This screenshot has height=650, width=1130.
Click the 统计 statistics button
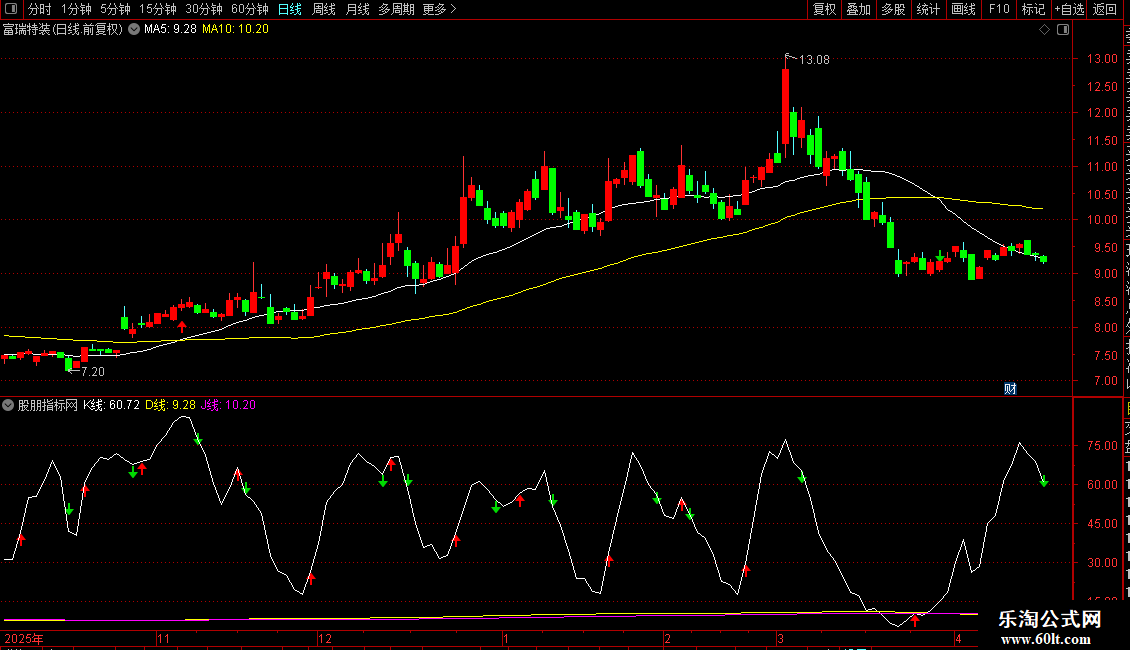pos(928,9)
